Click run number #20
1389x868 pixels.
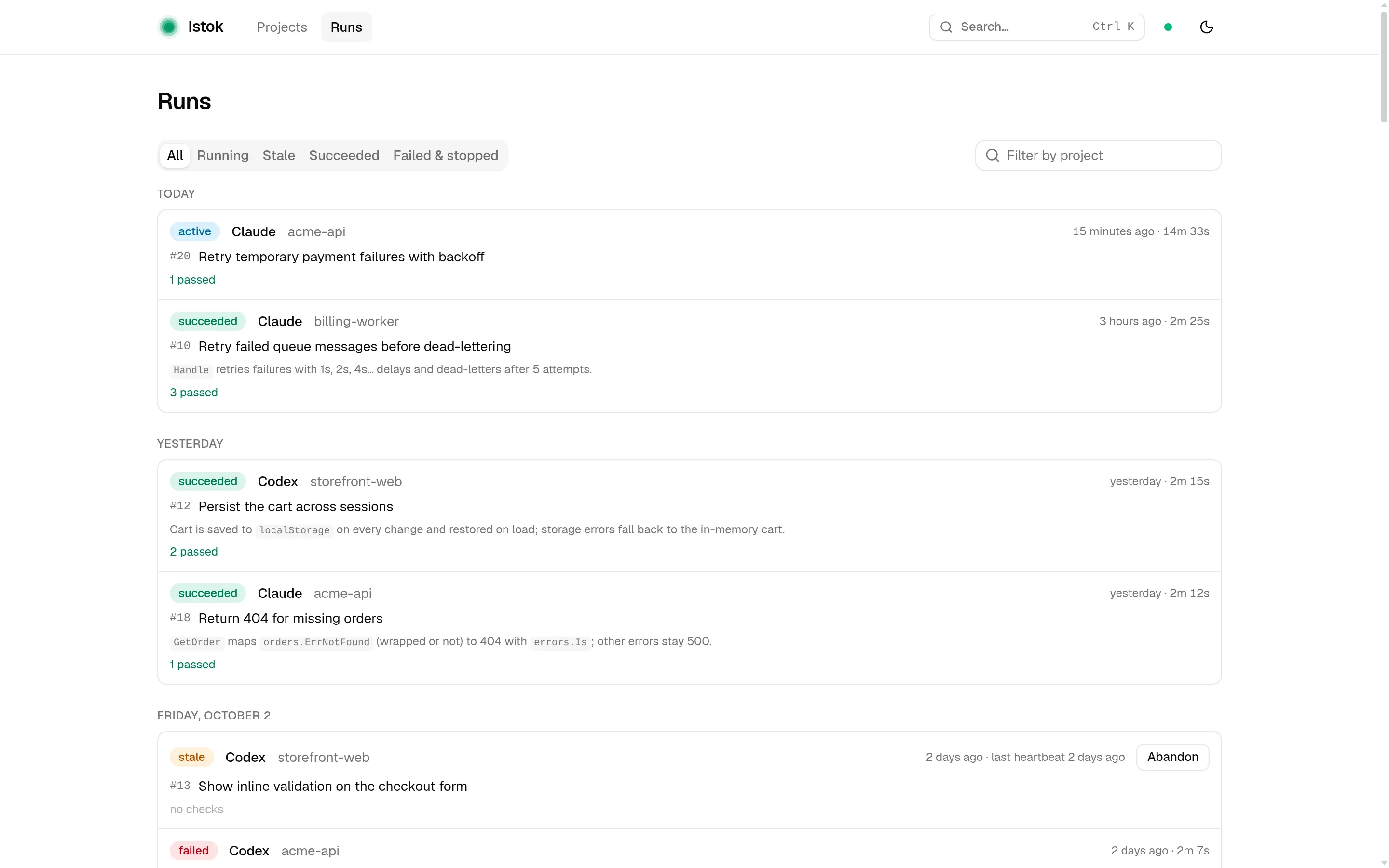[x=179, y=256]
